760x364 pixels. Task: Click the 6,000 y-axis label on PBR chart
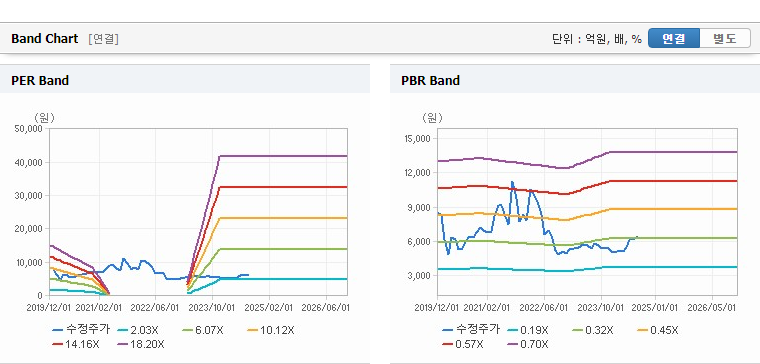pos(420,241)
